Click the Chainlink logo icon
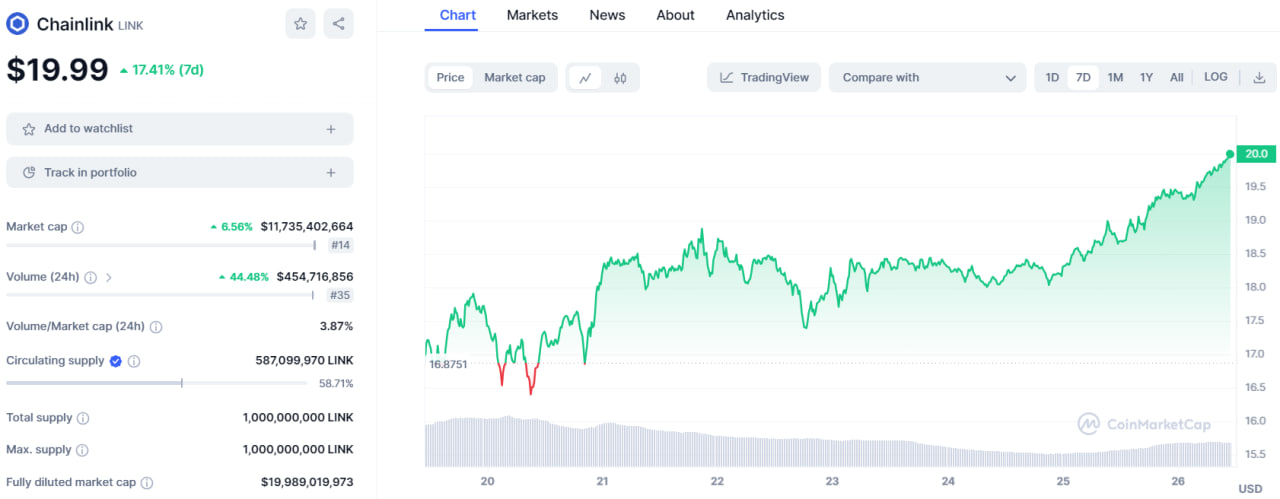This screenshot has width=1280, height=499. (17, 24)
